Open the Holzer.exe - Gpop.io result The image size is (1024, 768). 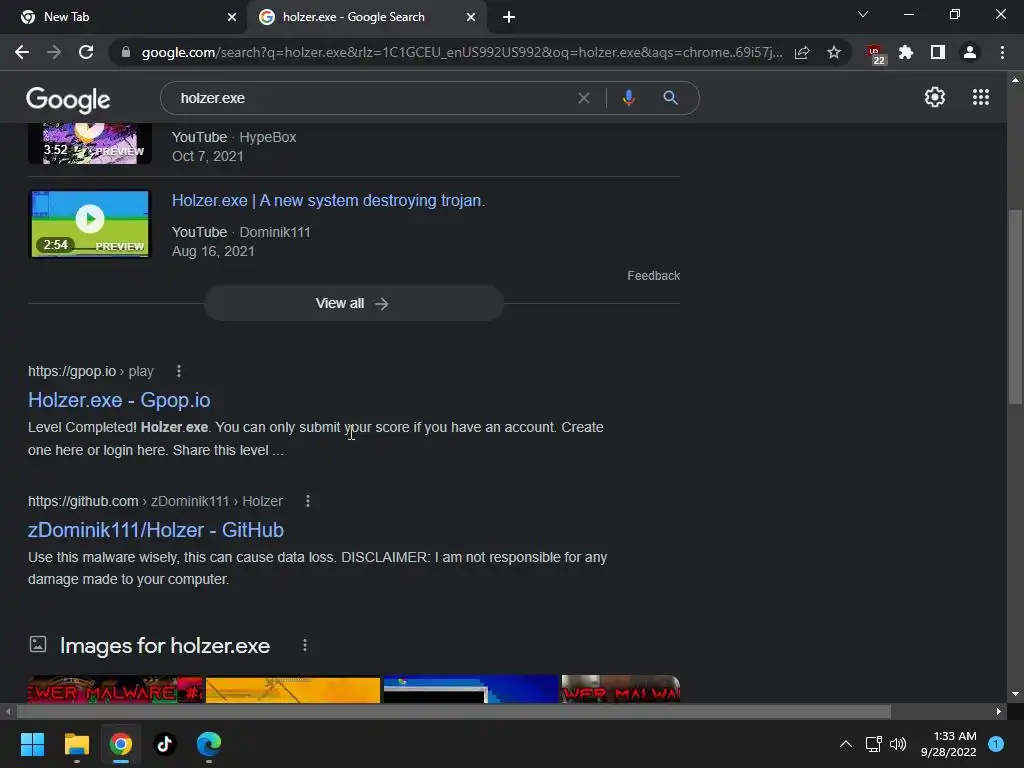119,400
